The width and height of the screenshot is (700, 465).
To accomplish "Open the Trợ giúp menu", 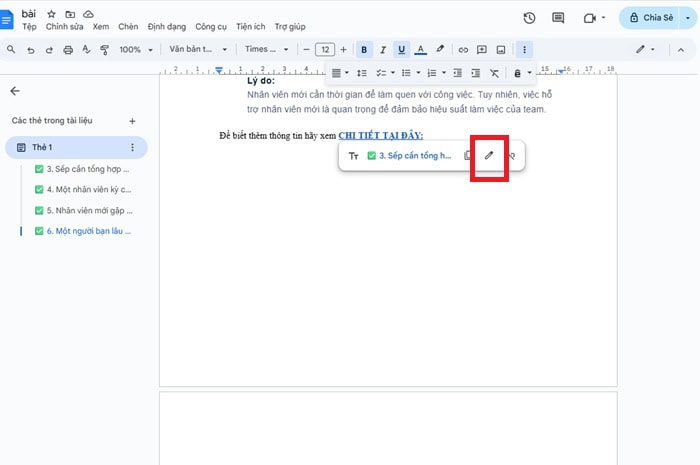I will point(290,27).
